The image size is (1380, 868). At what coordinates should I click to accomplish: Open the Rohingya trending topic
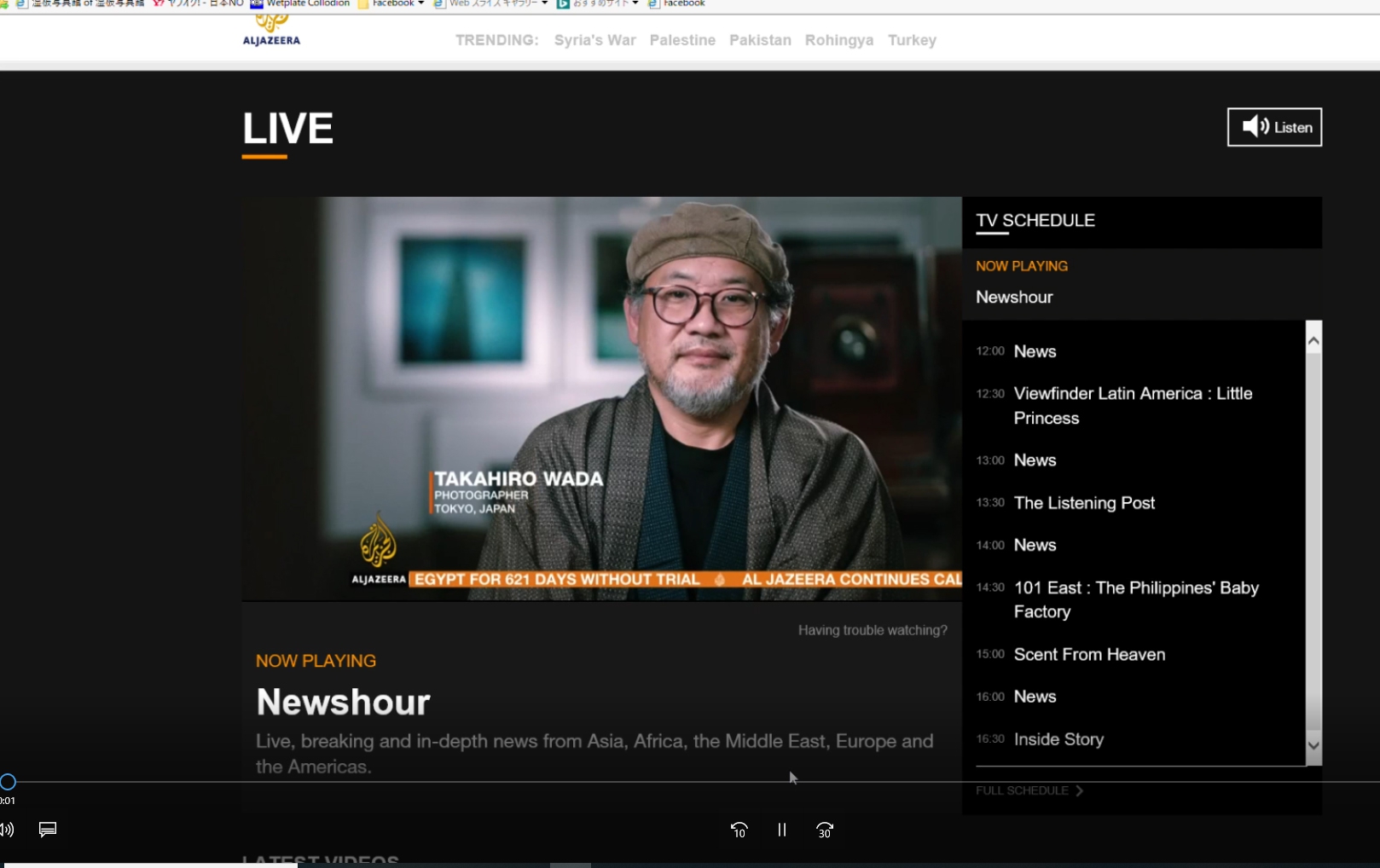(x=838, y=40)
